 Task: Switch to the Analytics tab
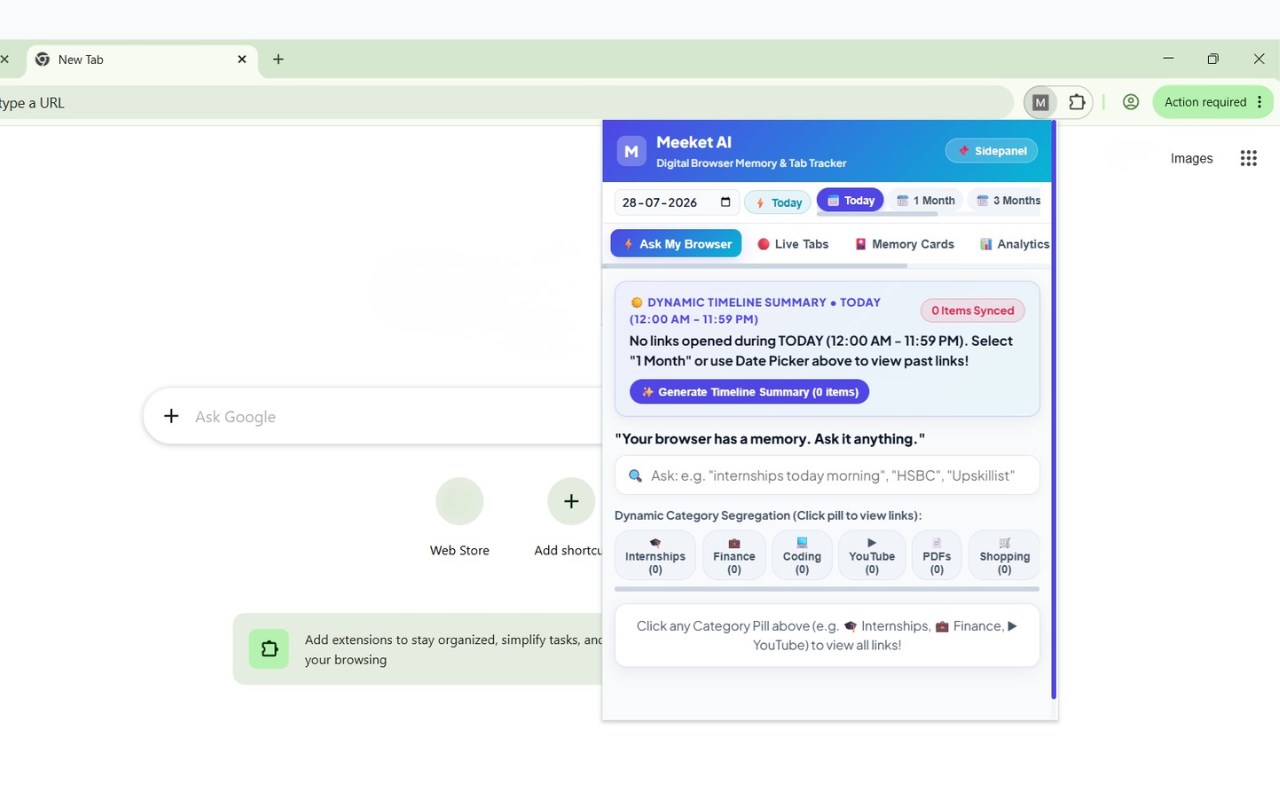point(1014,244)
